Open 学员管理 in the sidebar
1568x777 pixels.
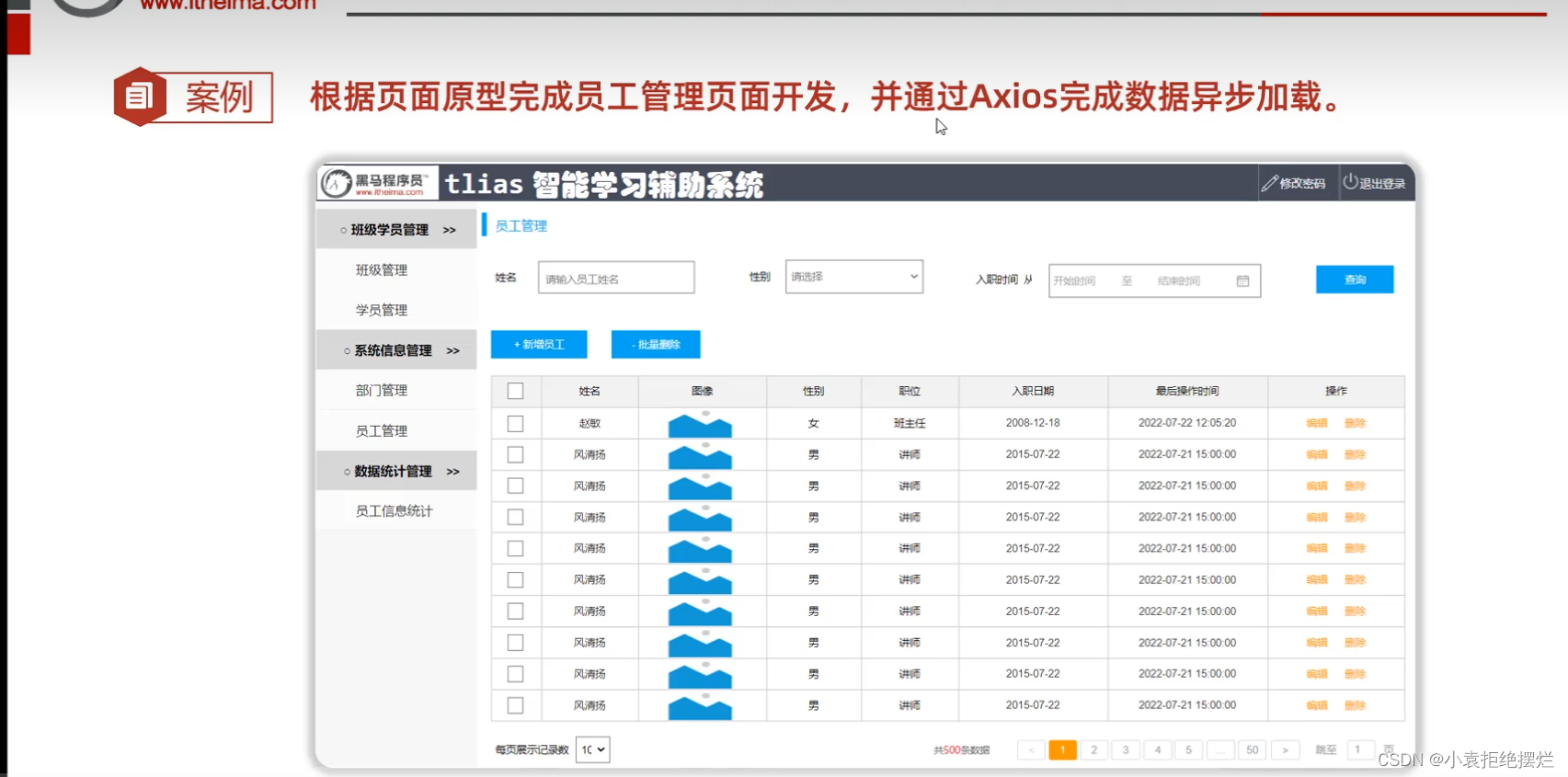click(382, 310)
